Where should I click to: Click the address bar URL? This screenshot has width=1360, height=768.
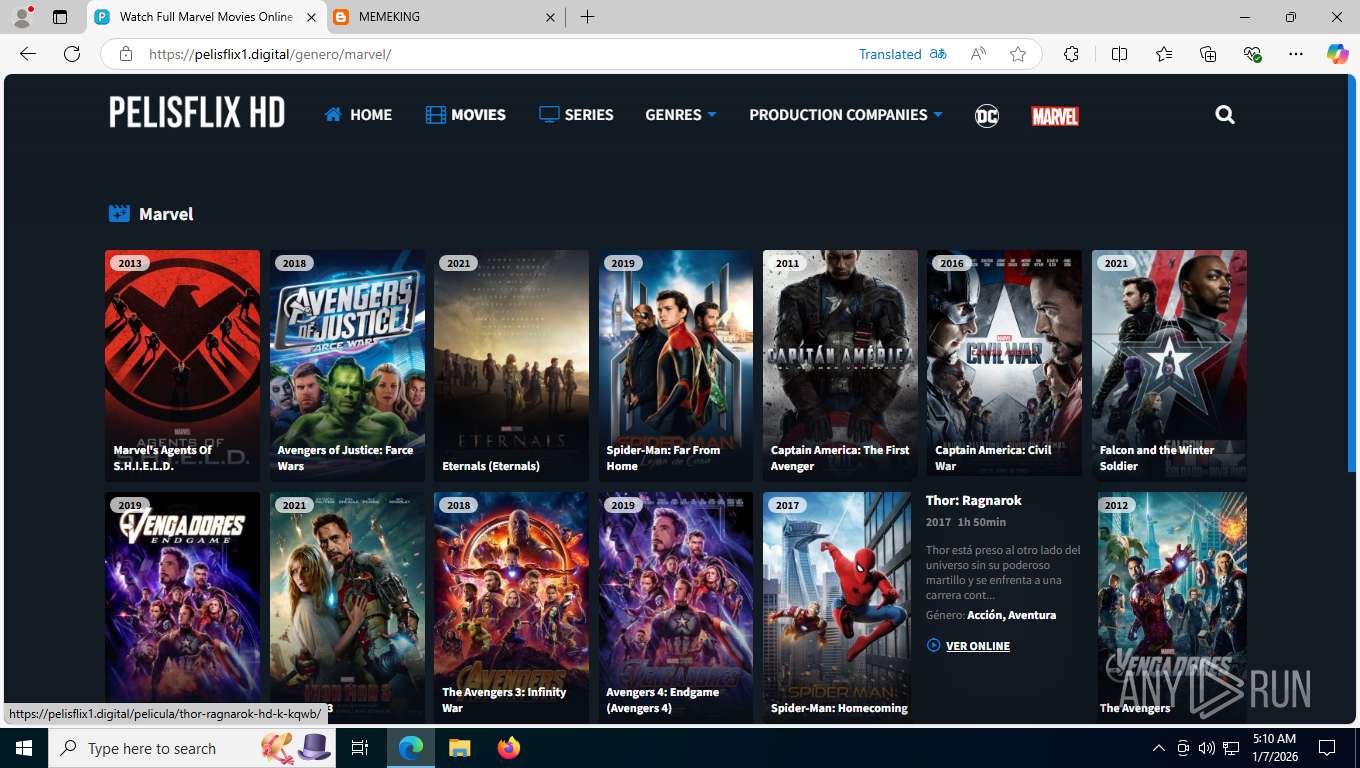pos(270,54)
